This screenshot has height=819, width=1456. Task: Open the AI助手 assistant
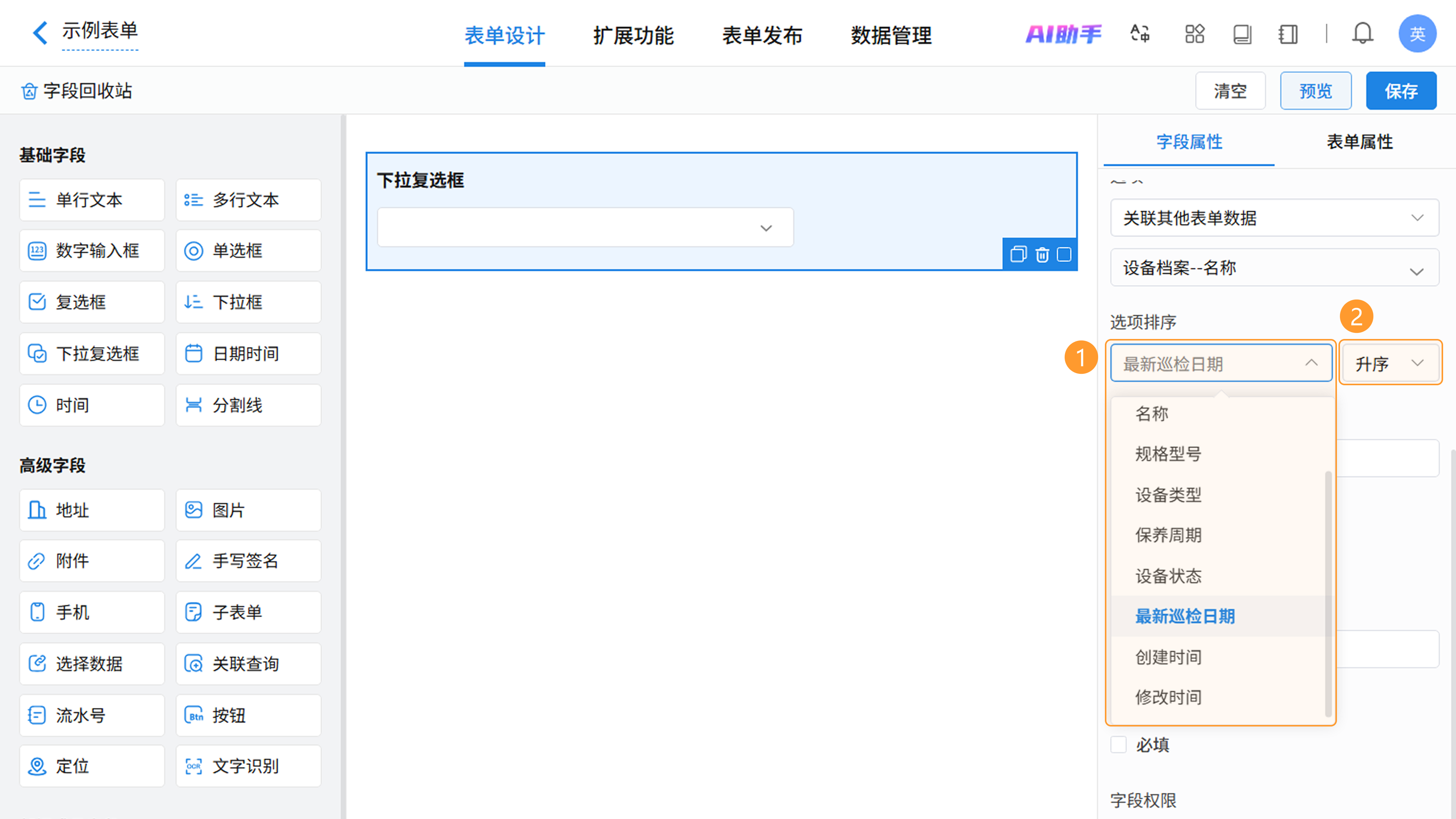point(1063,34)
